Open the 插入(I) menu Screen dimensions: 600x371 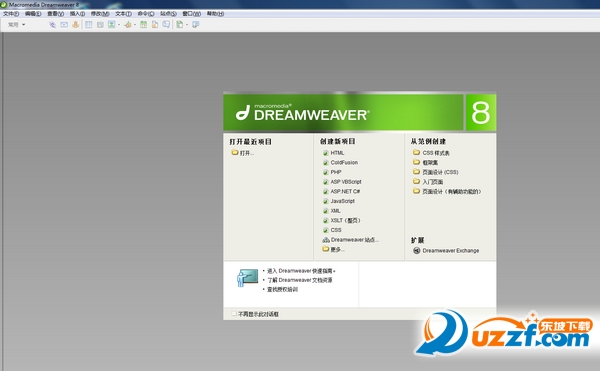77,14
